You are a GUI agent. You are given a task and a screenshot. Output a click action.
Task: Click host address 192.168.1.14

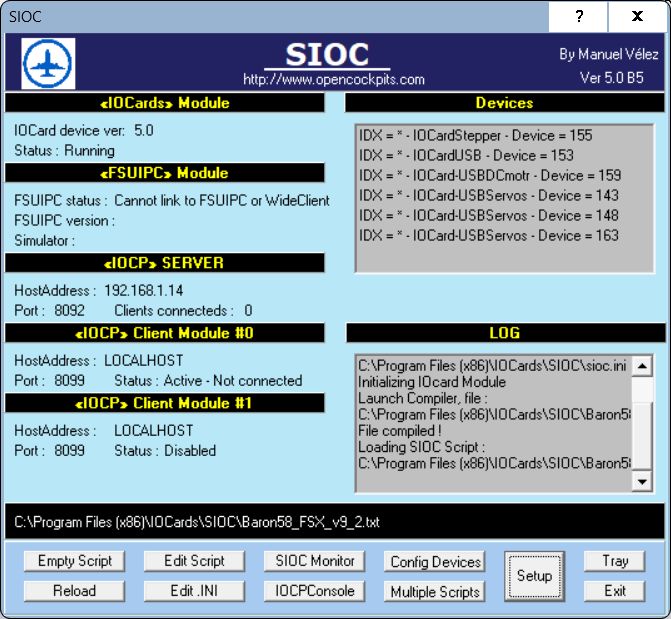point(144,291)
